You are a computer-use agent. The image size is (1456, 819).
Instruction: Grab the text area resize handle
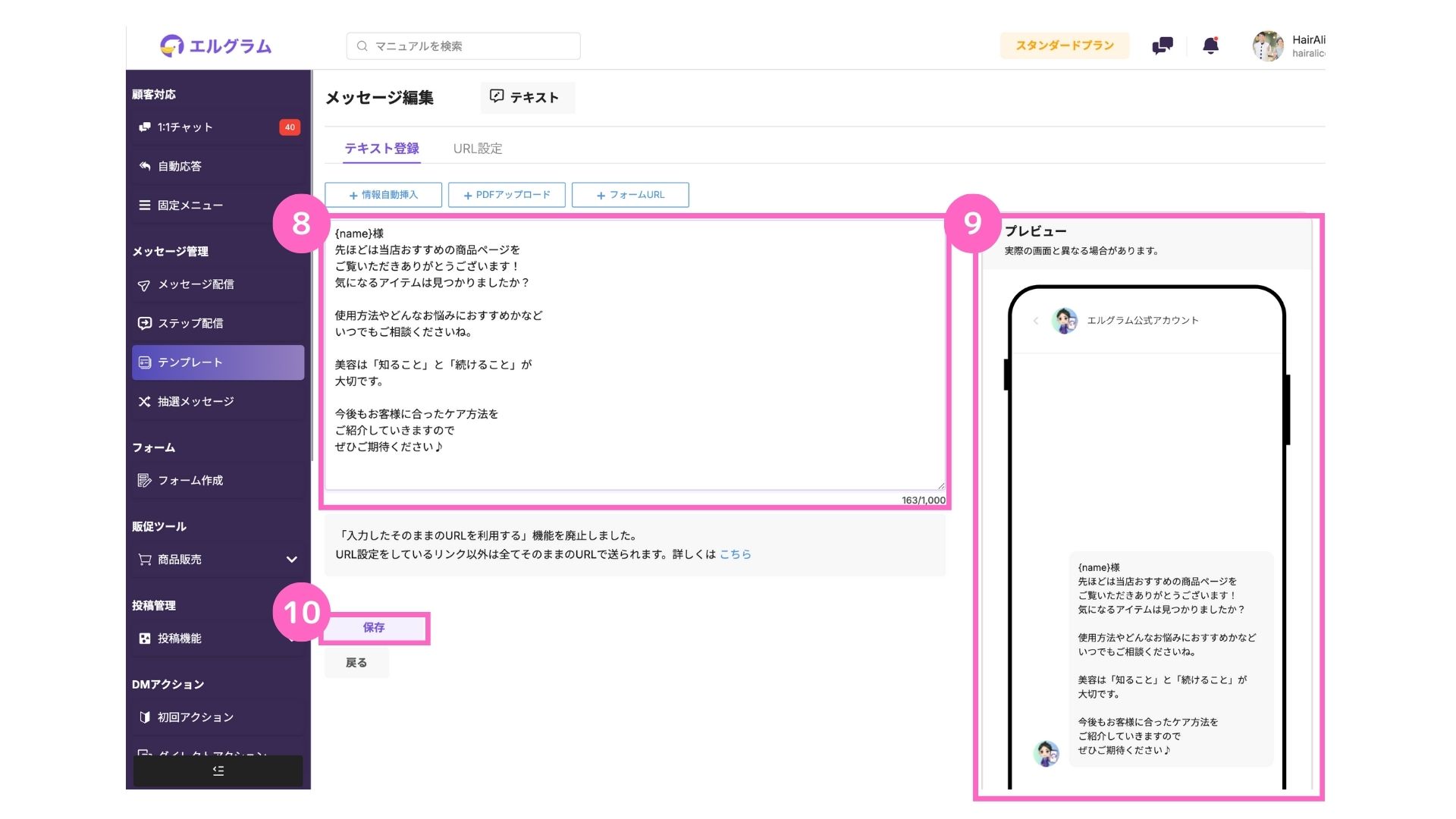pos(941,485)
